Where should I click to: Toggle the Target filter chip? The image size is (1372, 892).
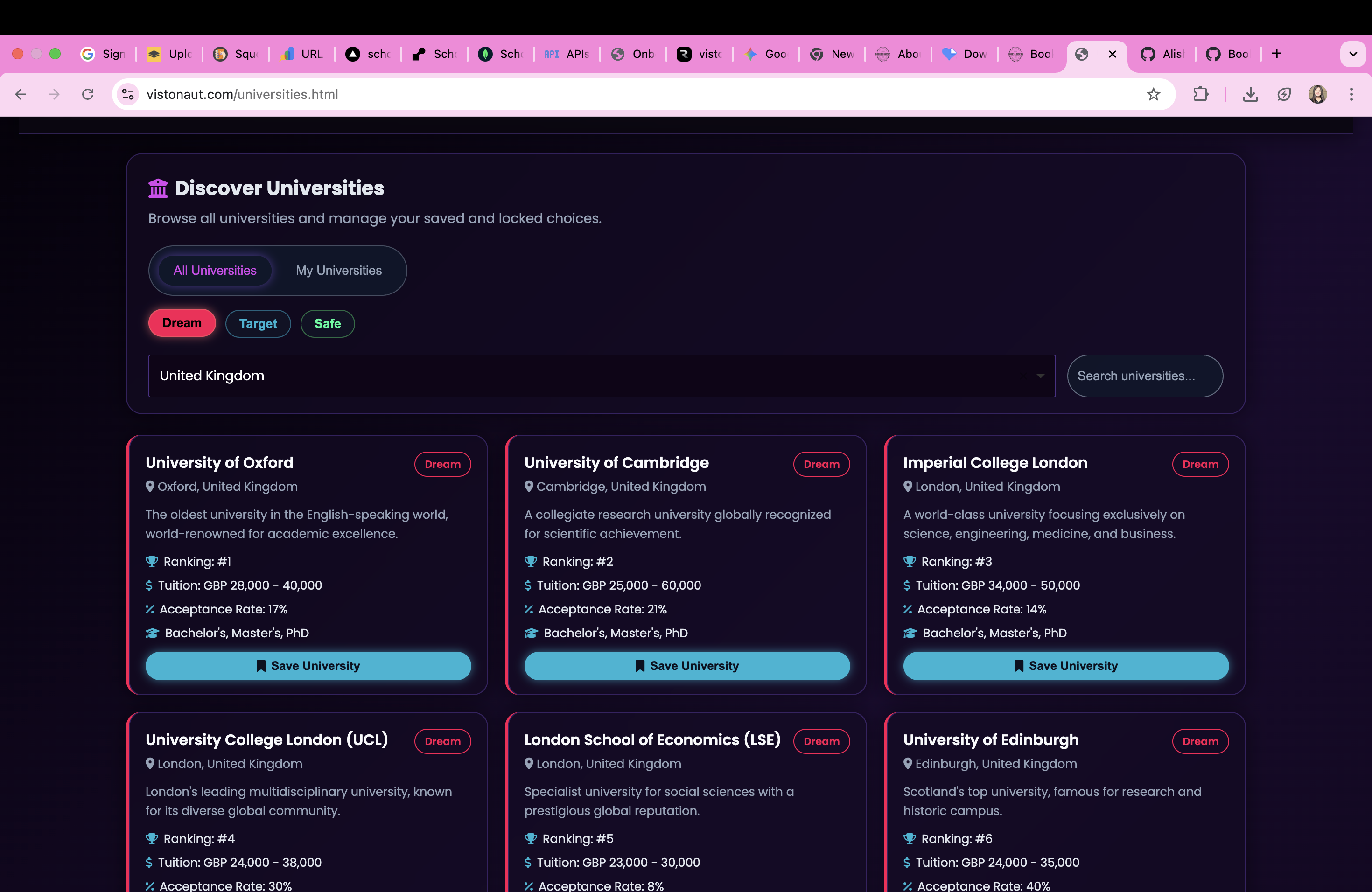click(258, 323)
